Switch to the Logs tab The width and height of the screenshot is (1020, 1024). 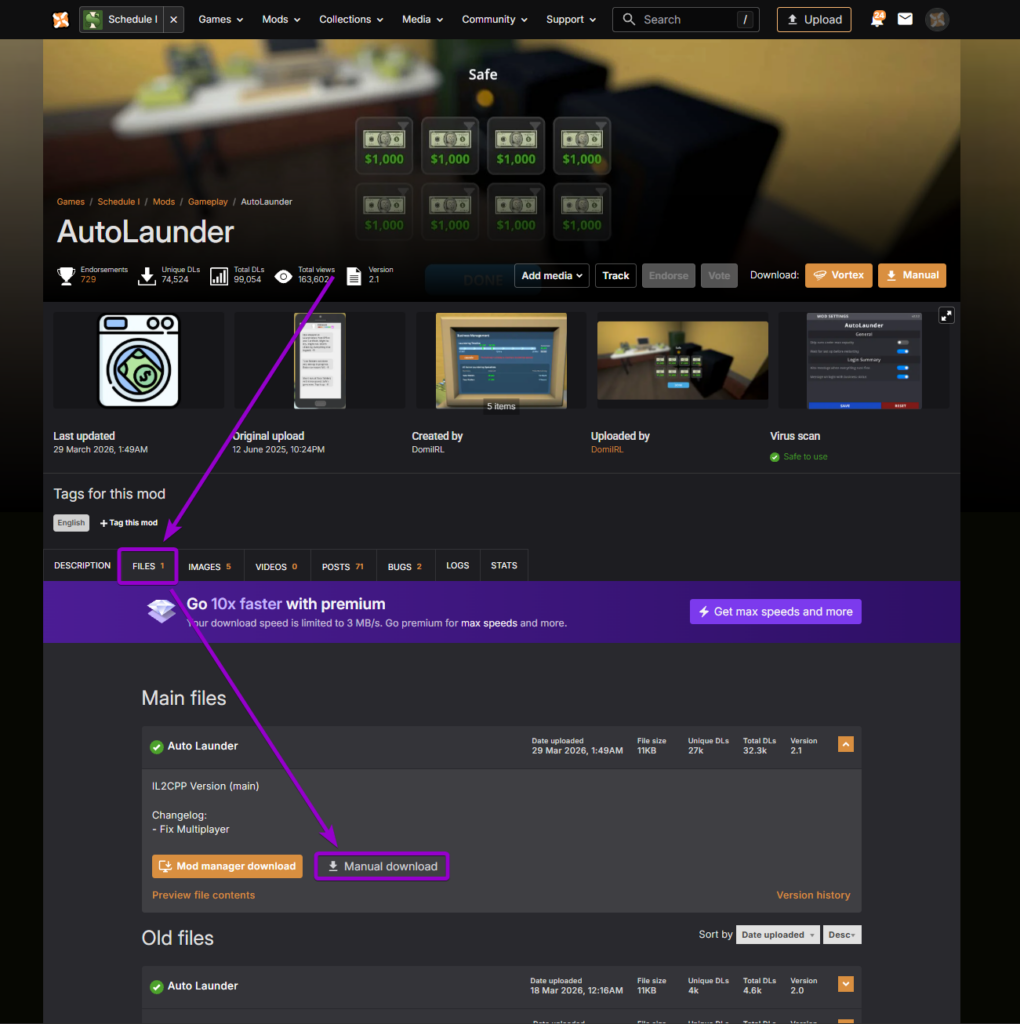click(x=457, y=566)
